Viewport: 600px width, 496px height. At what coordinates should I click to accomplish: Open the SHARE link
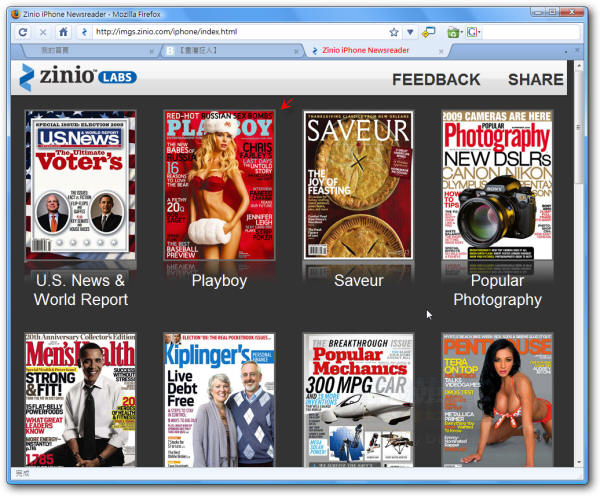pos(536,80)
